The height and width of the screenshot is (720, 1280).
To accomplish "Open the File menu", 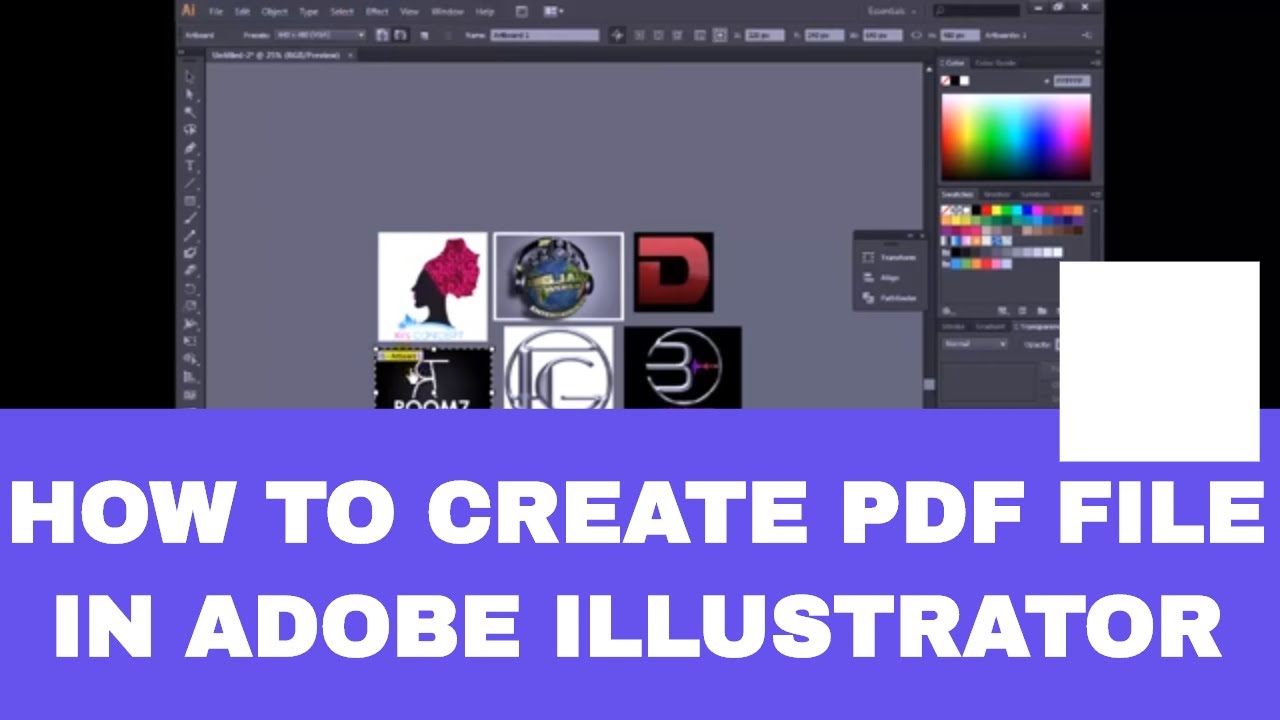I will point(215,12).
